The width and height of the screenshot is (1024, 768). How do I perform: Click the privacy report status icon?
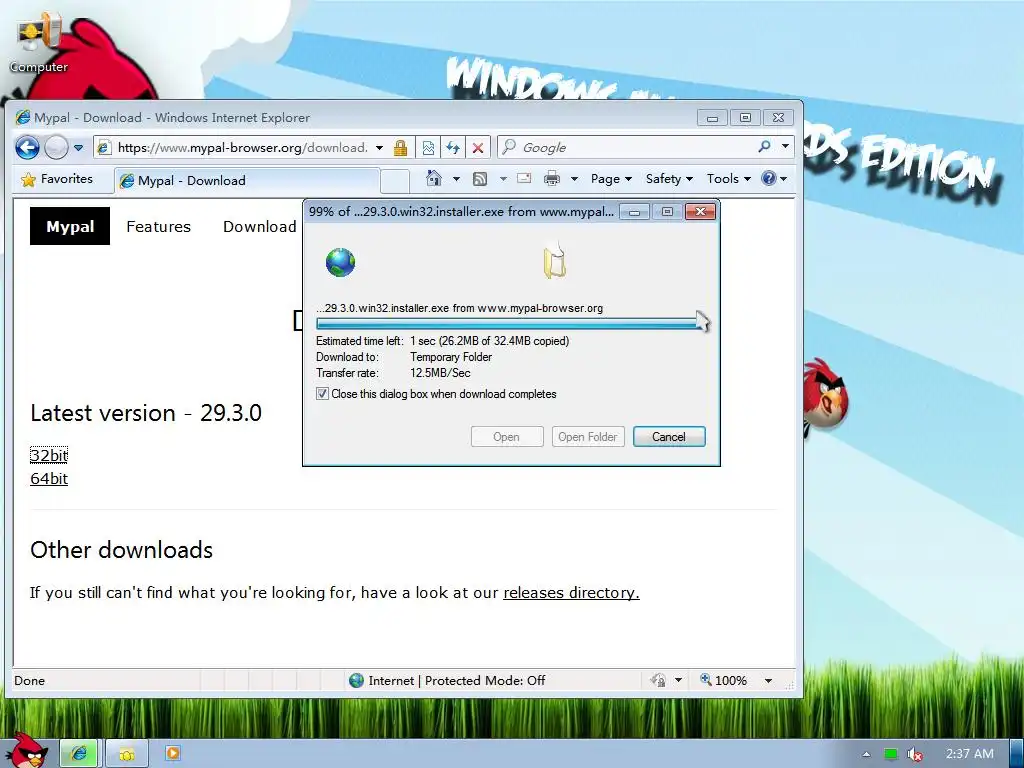tap(658, 680)
